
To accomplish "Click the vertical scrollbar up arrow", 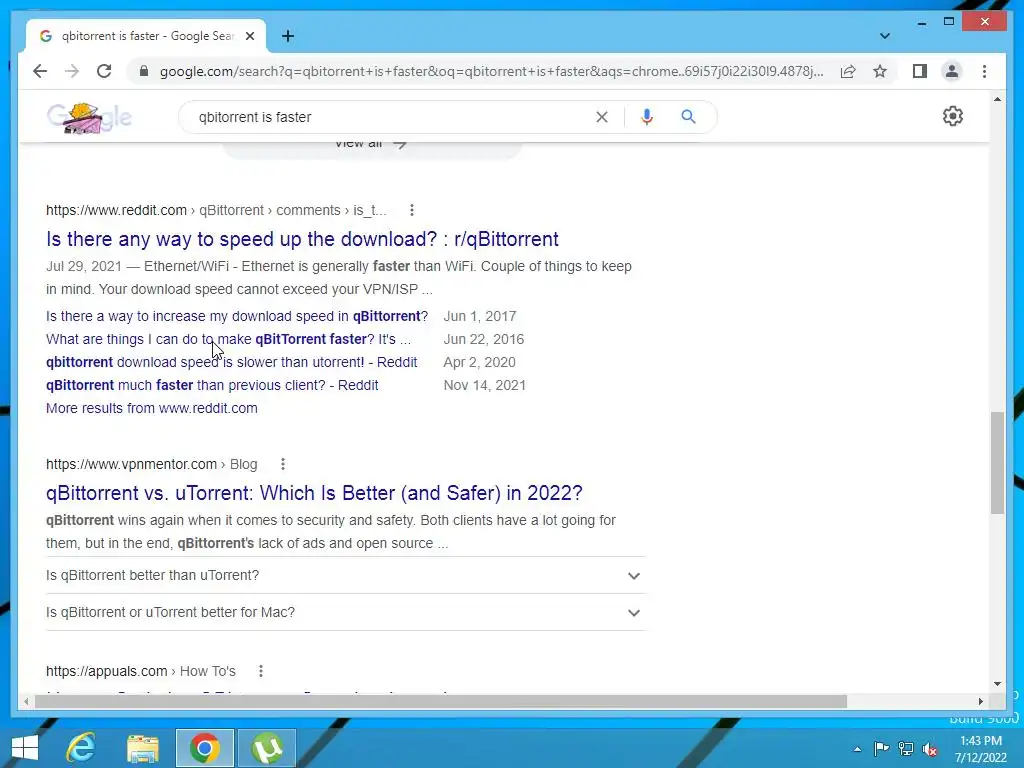I will coord(997,99).
